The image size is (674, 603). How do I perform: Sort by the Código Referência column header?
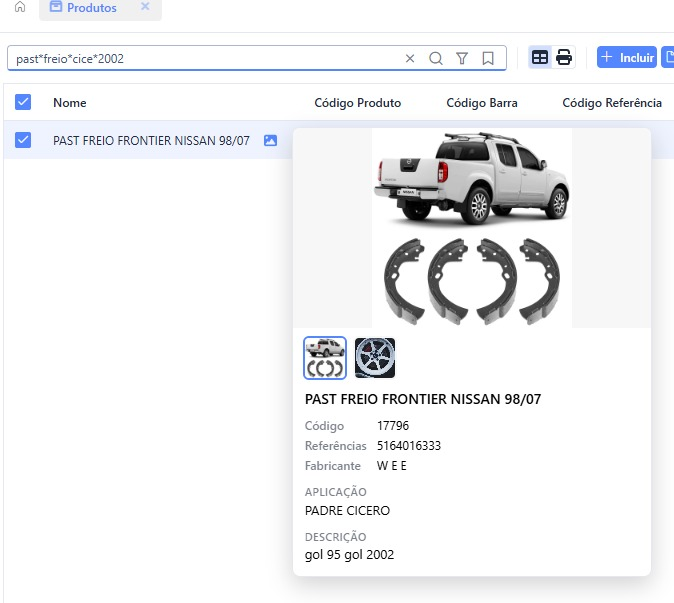point(612,103)
